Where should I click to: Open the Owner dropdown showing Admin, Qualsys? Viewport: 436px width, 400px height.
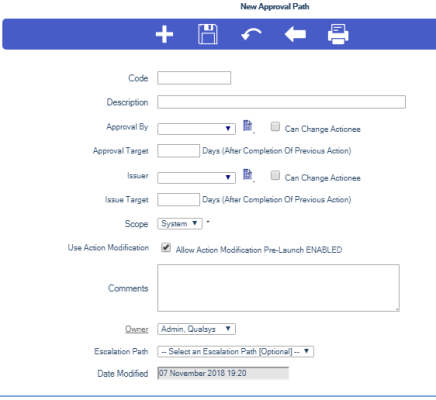click(x=196, y=329)
